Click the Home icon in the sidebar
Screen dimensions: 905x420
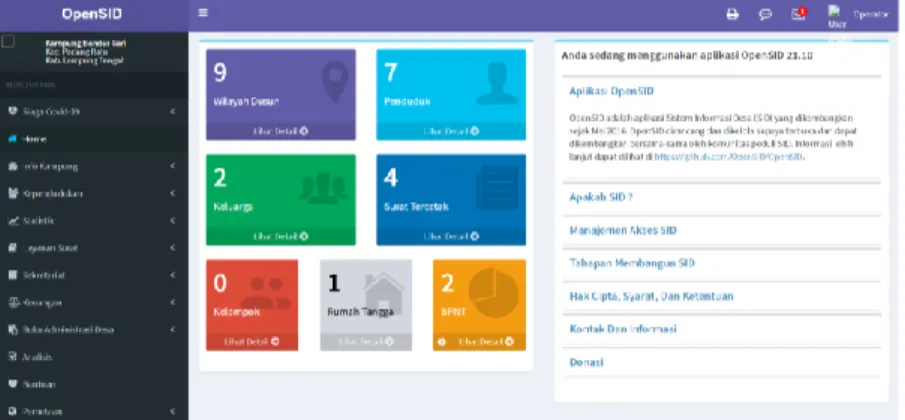click(13, 139)
